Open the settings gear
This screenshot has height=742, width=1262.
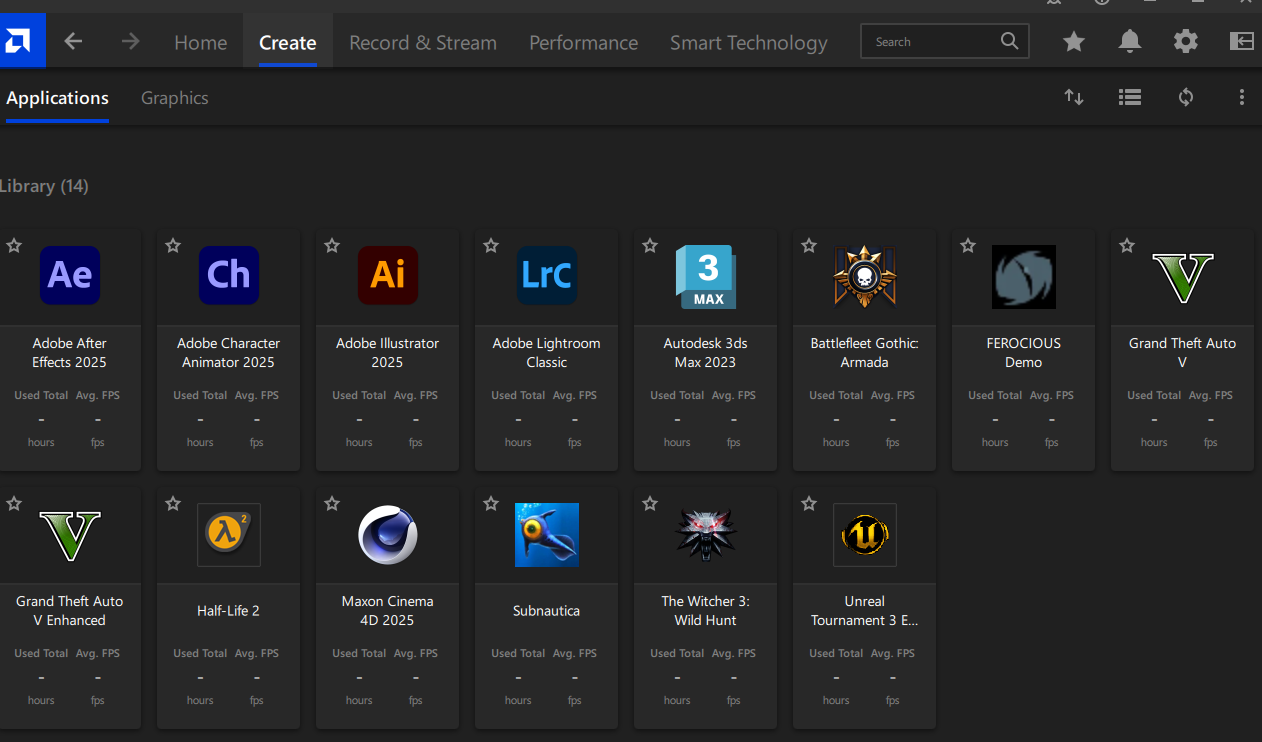1186,41
